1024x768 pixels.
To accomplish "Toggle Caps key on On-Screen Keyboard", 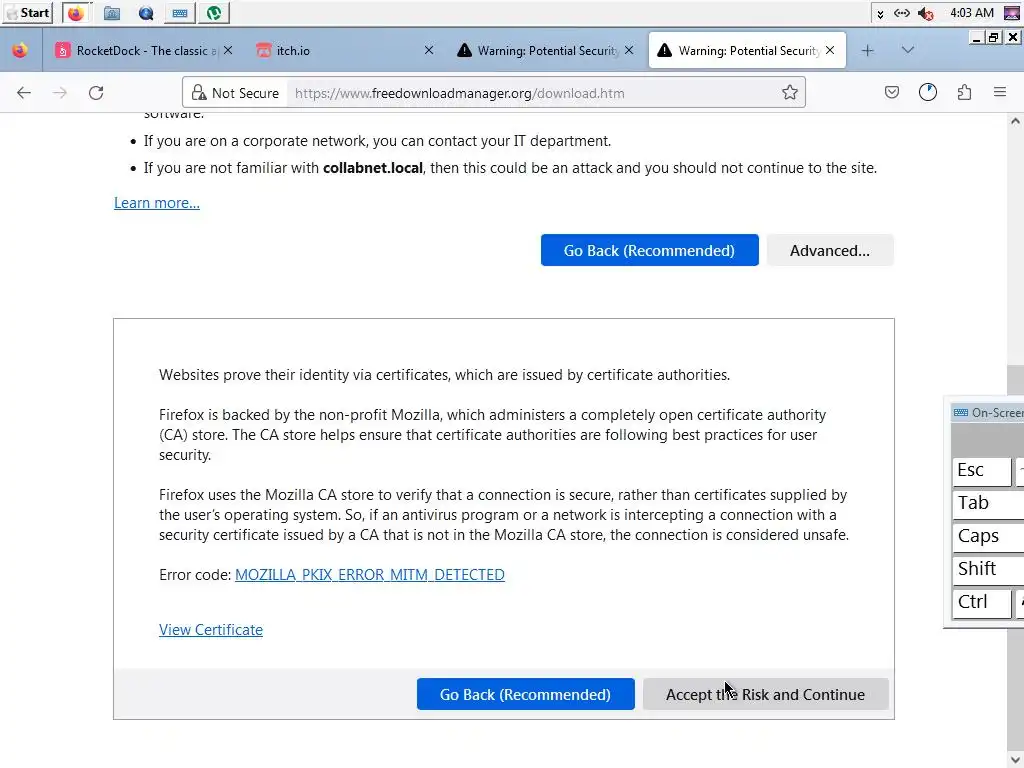I will pos(988,537).
